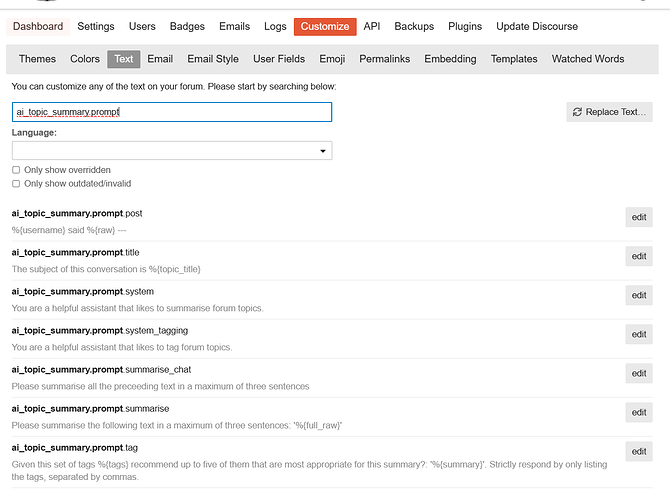Click the ai_topic_summary.prompt.post key text

tap(77, 213)
